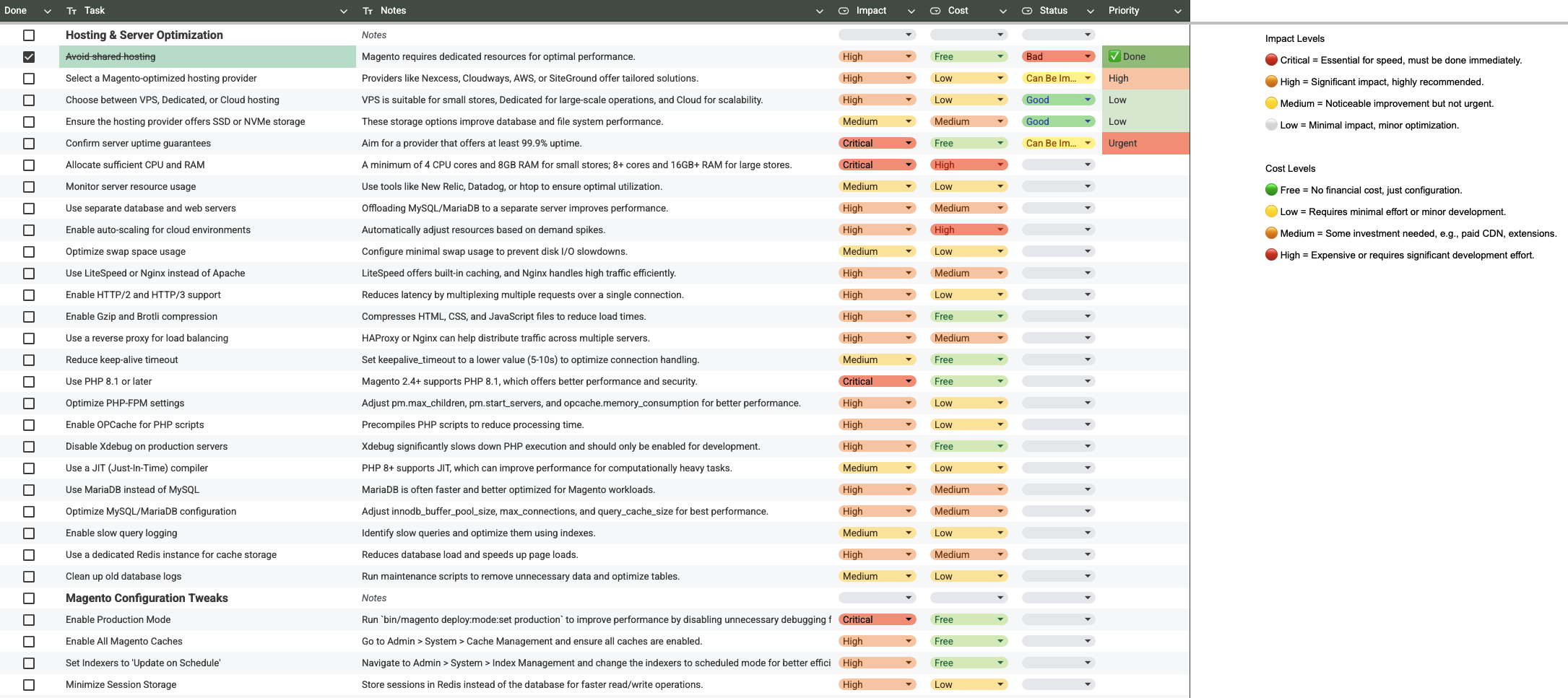Select the Optimize swap space usage cell
The width and height of the screenshot is (1568, 698).
207,251
